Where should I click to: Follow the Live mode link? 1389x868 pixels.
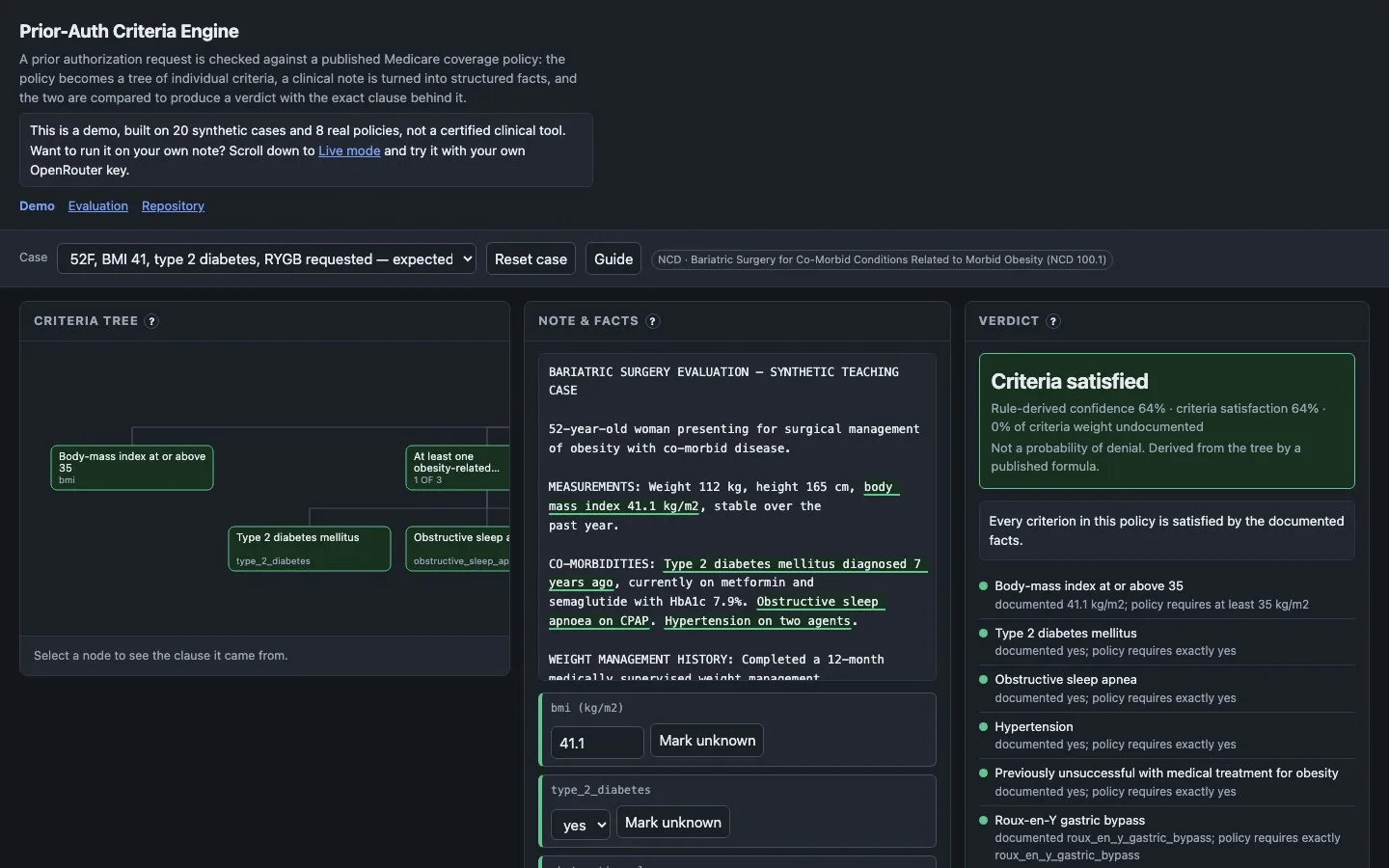coord(349,150)
